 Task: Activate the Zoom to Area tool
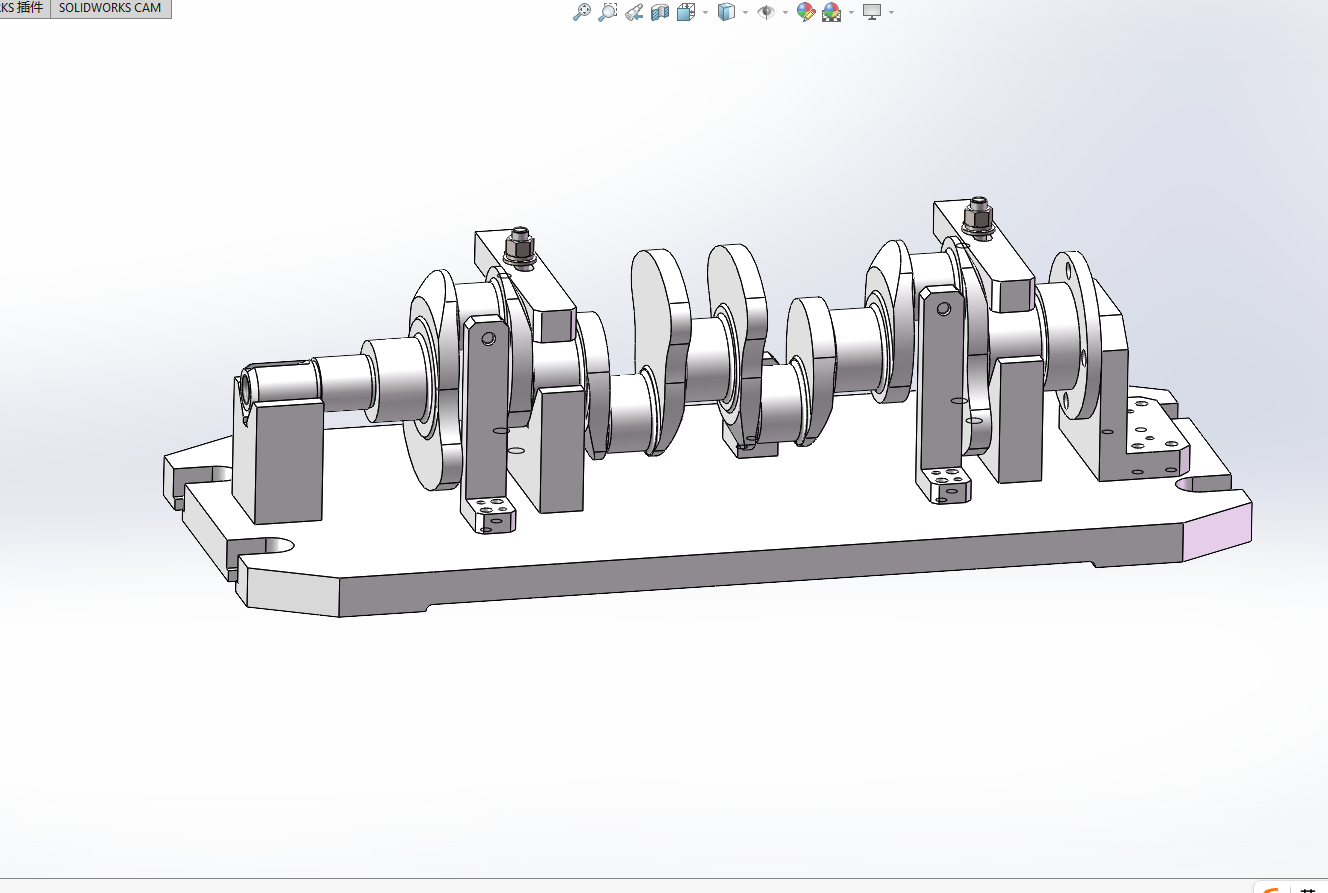coord(607,12)
